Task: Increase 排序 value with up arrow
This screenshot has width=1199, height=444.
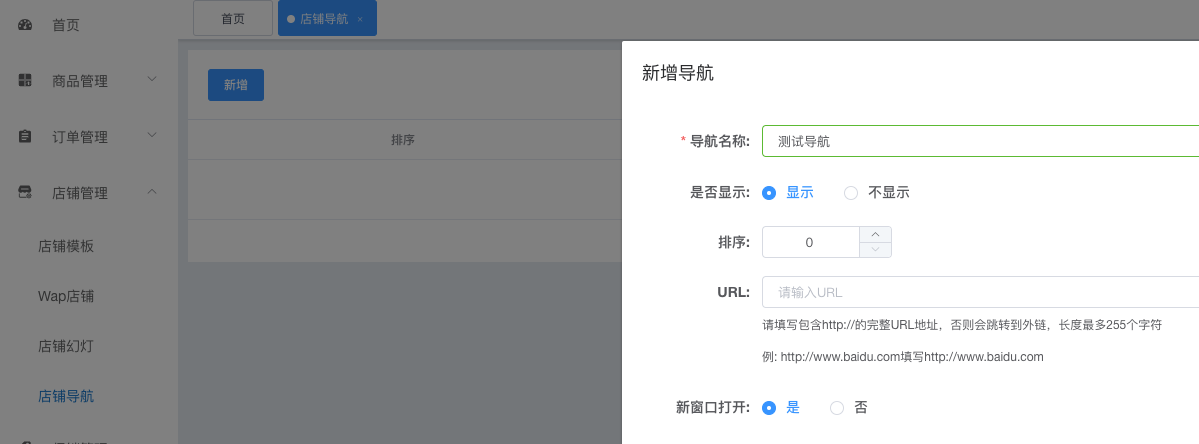Action: click(876, 234)
